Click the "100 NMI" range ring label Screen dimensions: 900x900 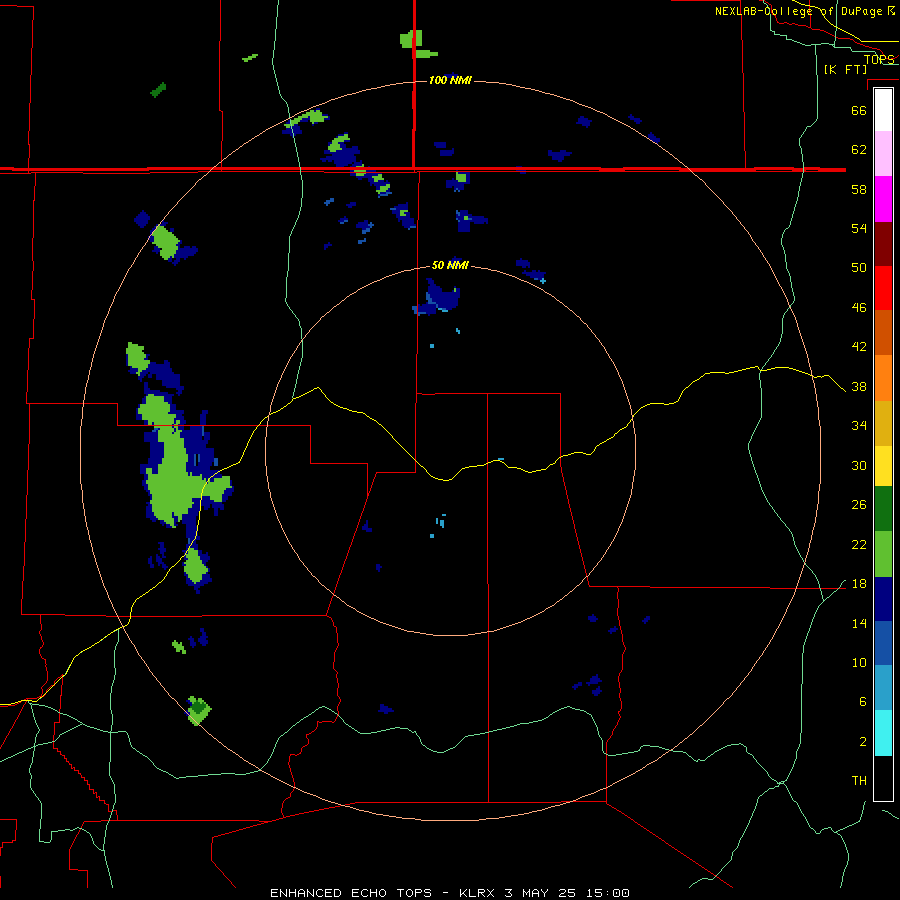pyautogui.click(x=450, y=80)
